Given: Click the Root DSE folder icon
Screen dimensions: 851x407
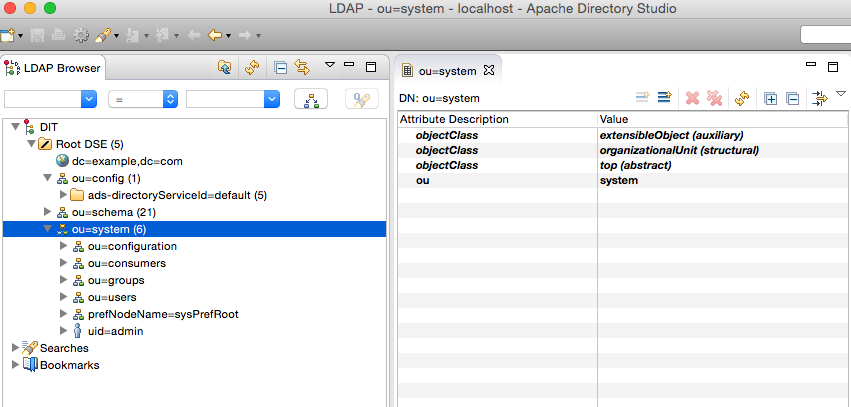Looking at the screenshot, I should tap(45, 144).
